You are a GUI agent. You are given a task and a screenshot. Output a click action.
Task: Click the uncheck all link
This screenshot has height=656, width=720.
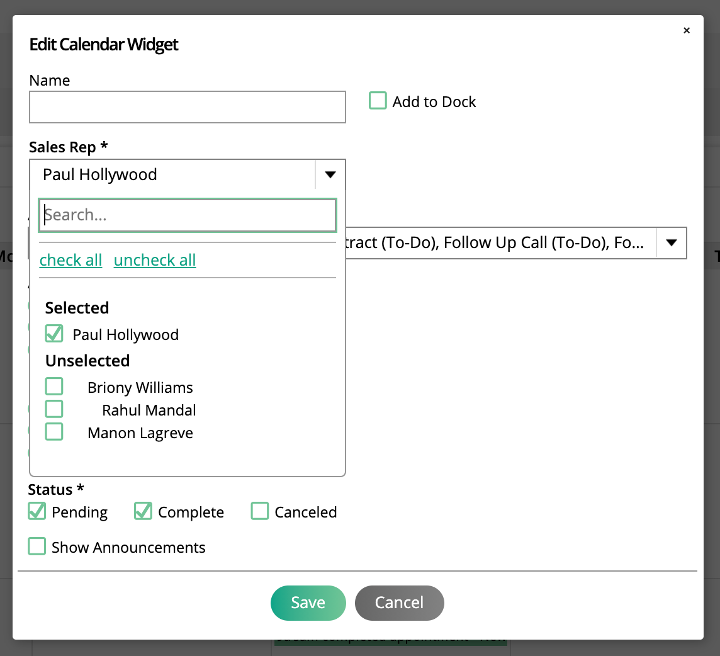click(x=155, y=260)
